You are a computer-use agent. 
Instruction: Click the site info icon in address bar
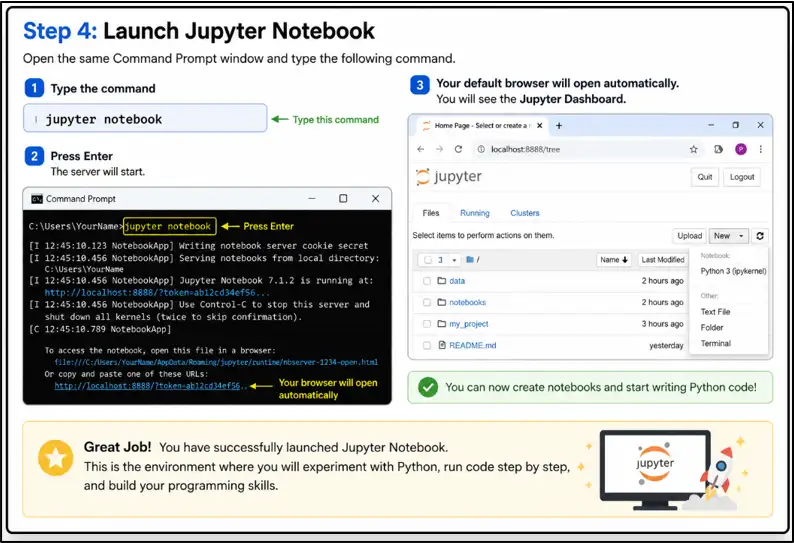pos(481,149)
